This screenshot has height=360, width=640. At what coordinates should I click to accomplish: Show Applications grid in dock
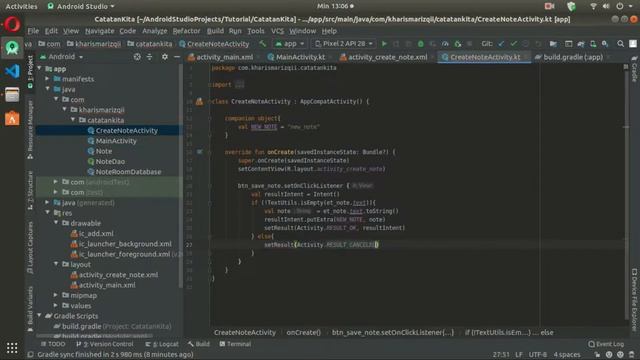12,348
